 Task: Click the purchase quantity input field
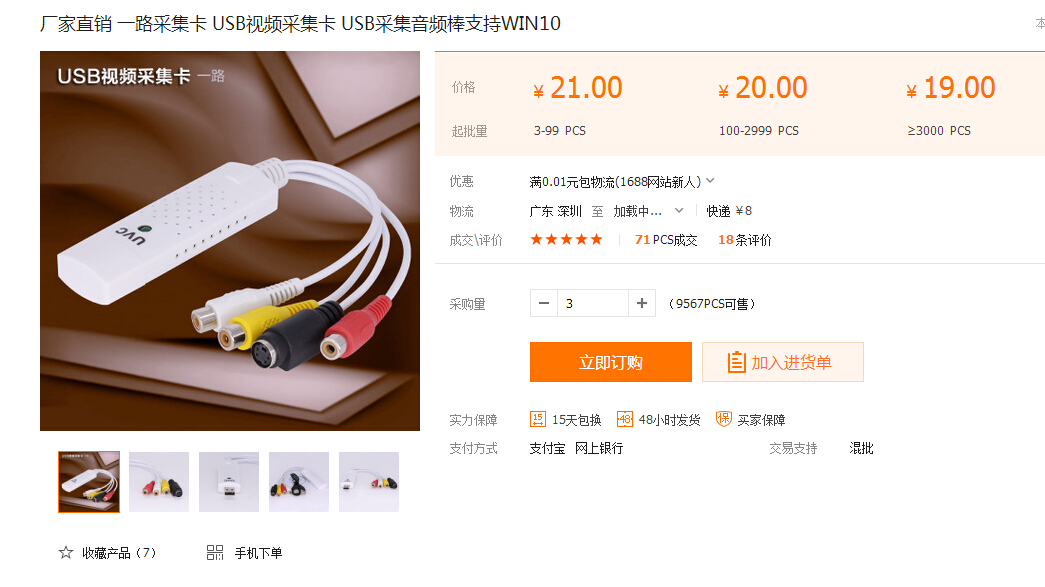click(592, 303)
